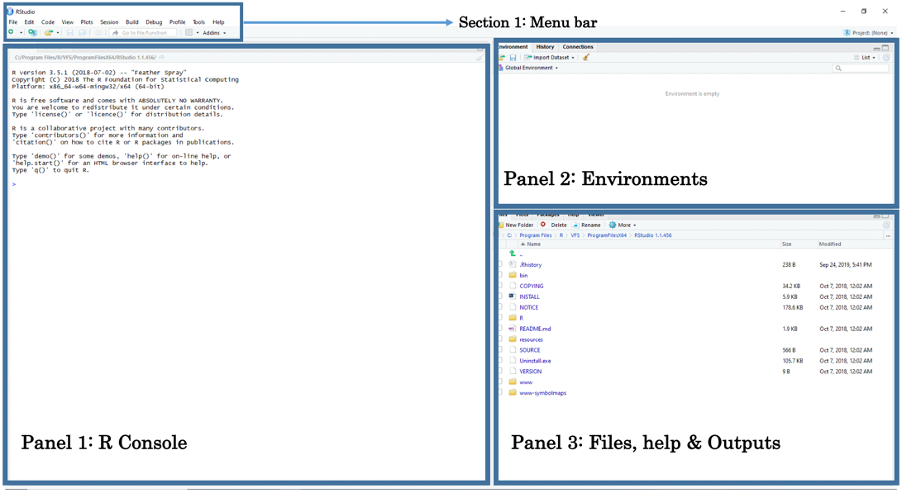Open the Addins dropdown menu
Image resolution: width=902 pixels, height=494 pixels.
tap(214, 33)
